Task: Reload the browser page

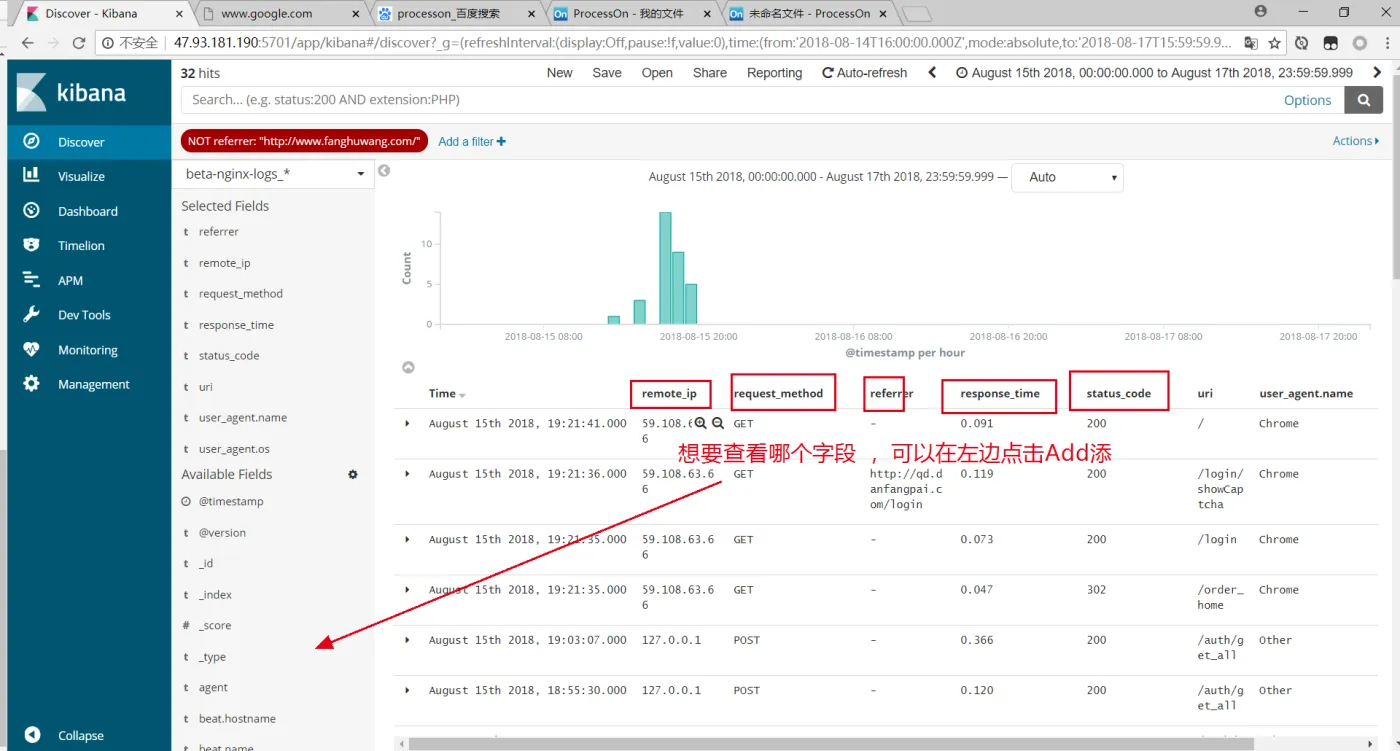Action: pos(79,43)
